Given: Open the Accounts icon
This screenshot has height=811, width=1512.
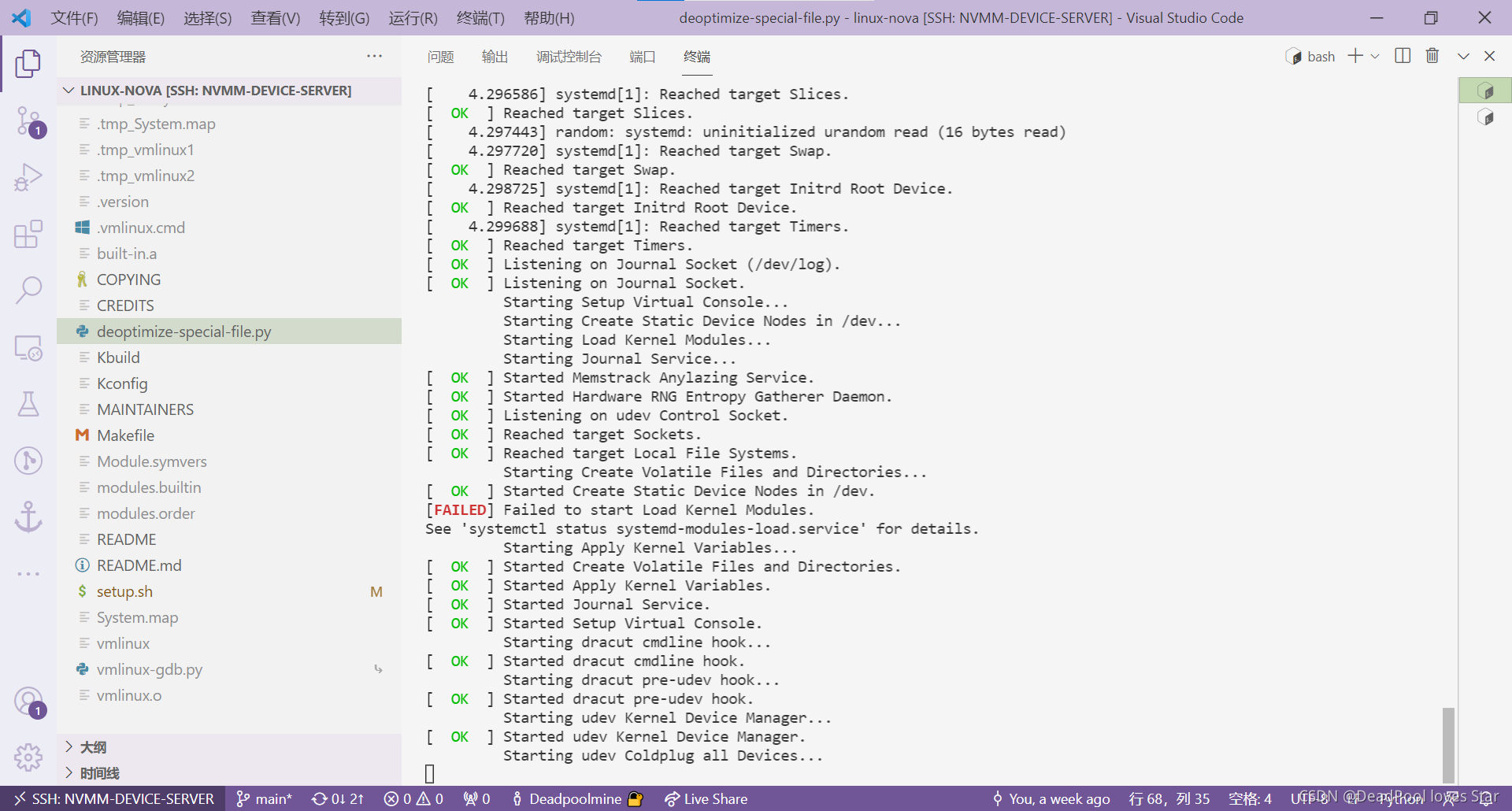Looking at the screenshot, I should pyautogui.click(x=28, y=702).
